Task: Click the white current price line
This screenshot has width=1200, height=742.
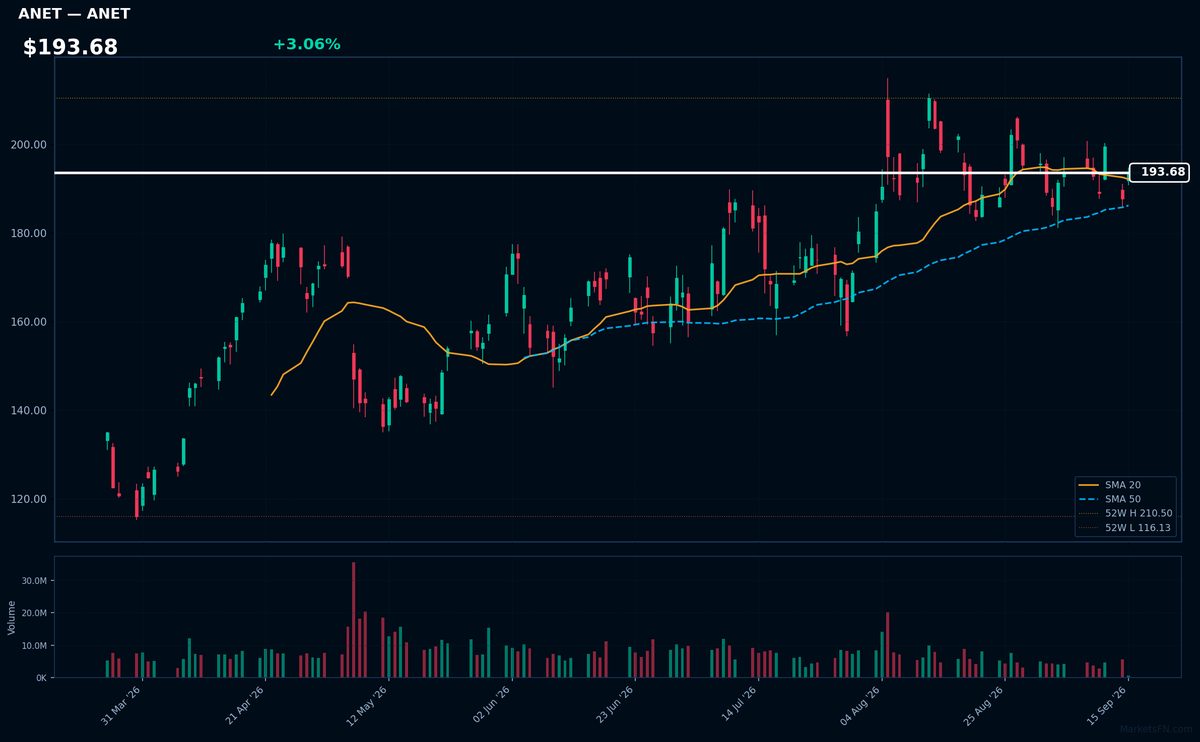Action: pos(592,172)
